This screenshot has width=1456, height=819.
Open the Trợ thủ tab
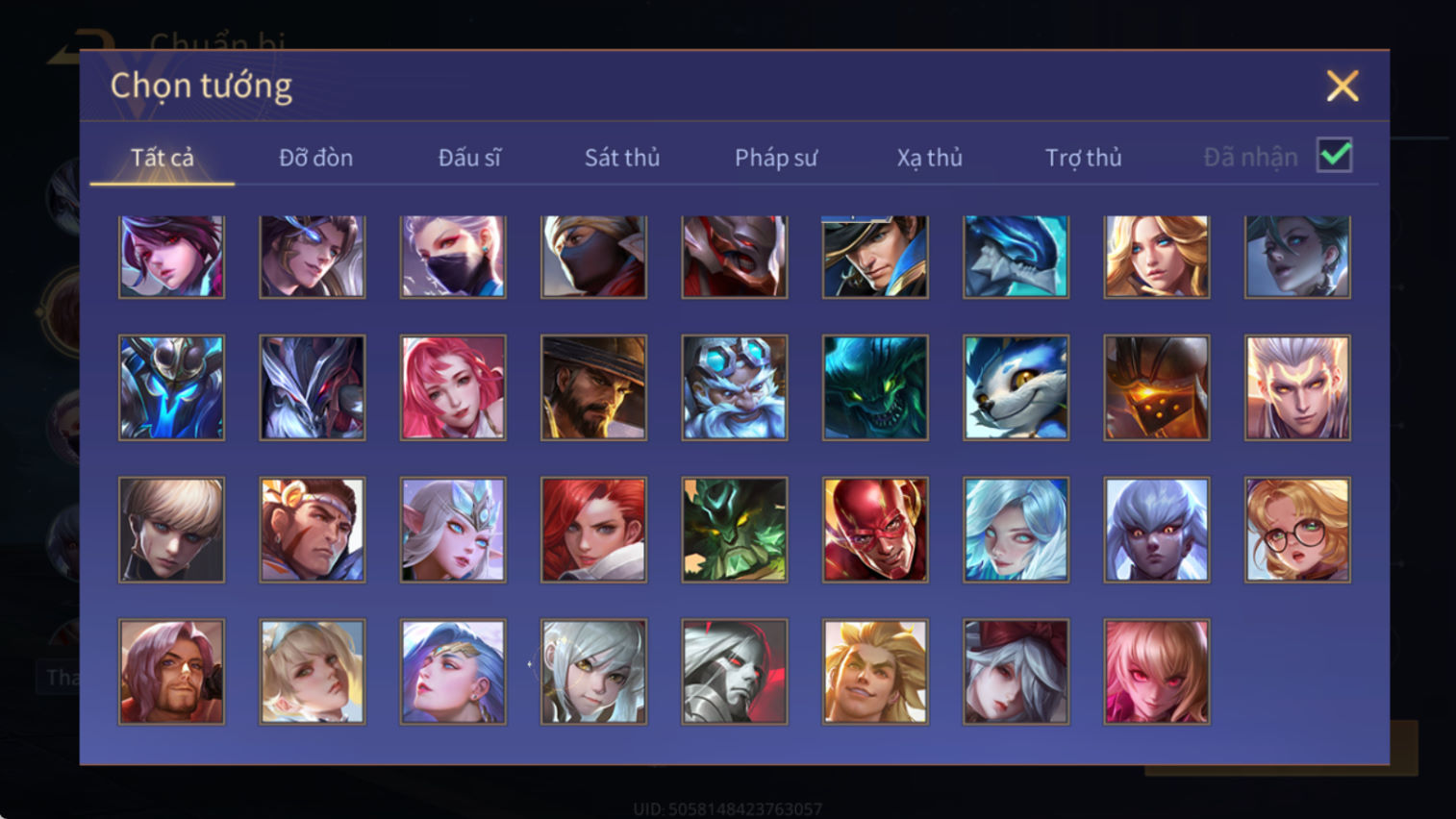1083,158
